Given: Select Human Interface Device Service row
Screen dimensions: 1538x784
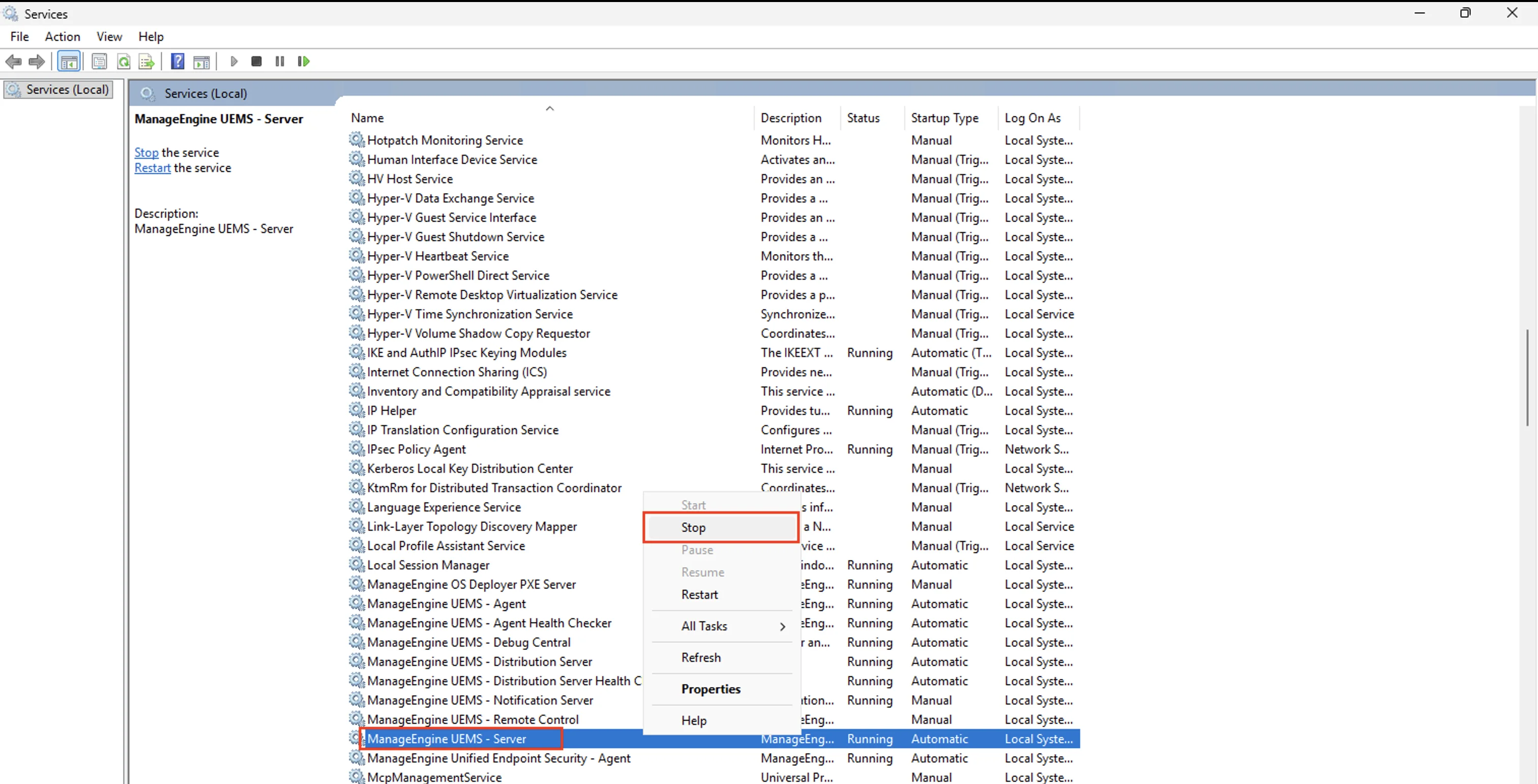Looking at the screenshot, I should point(714,159).
